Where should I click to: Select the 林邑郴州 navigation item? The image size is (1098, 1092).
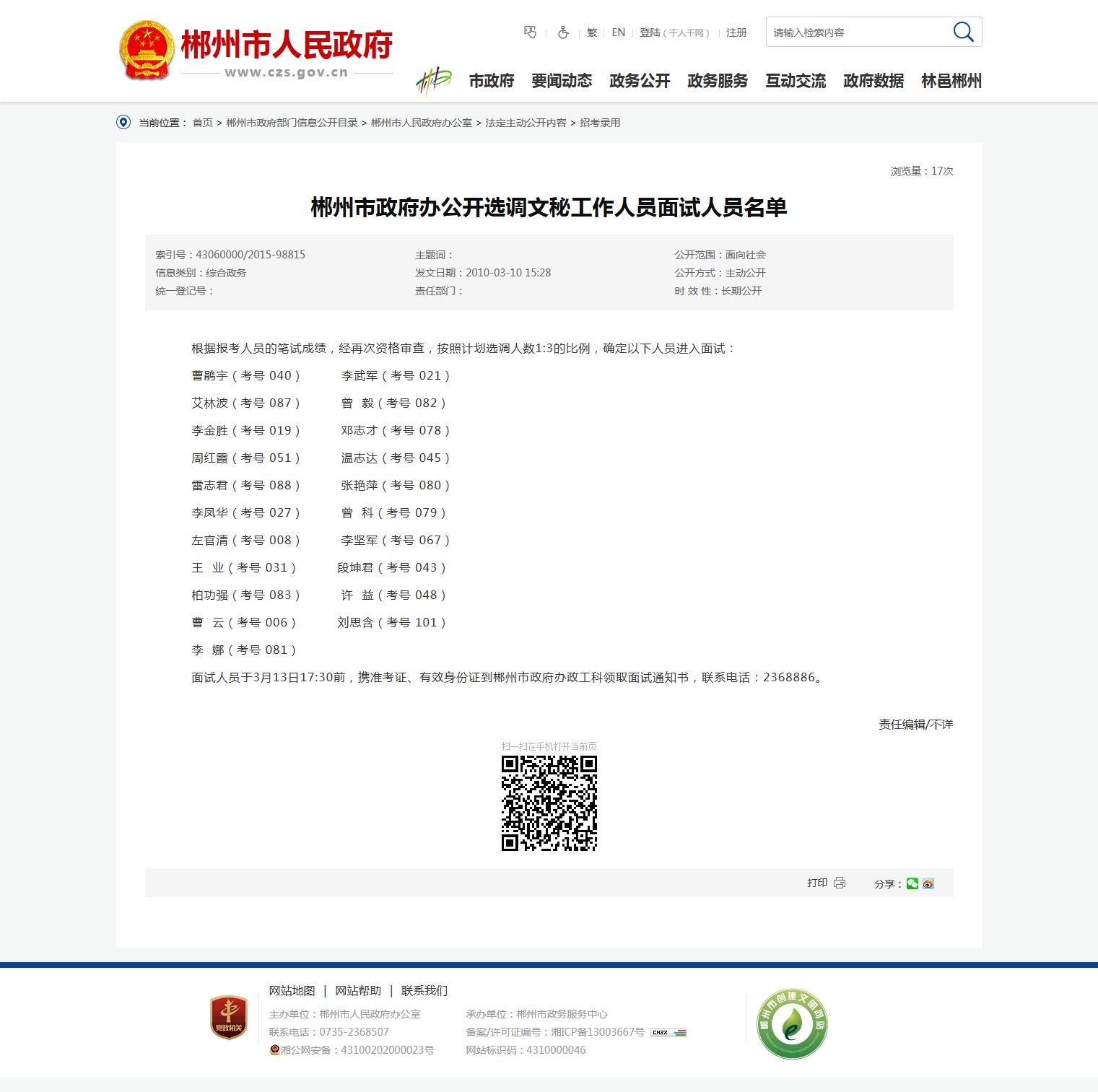pos(951,81)
